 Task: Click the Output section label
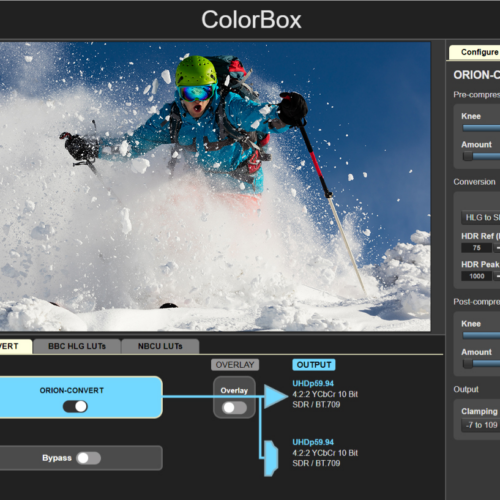[x=466, y=389]
